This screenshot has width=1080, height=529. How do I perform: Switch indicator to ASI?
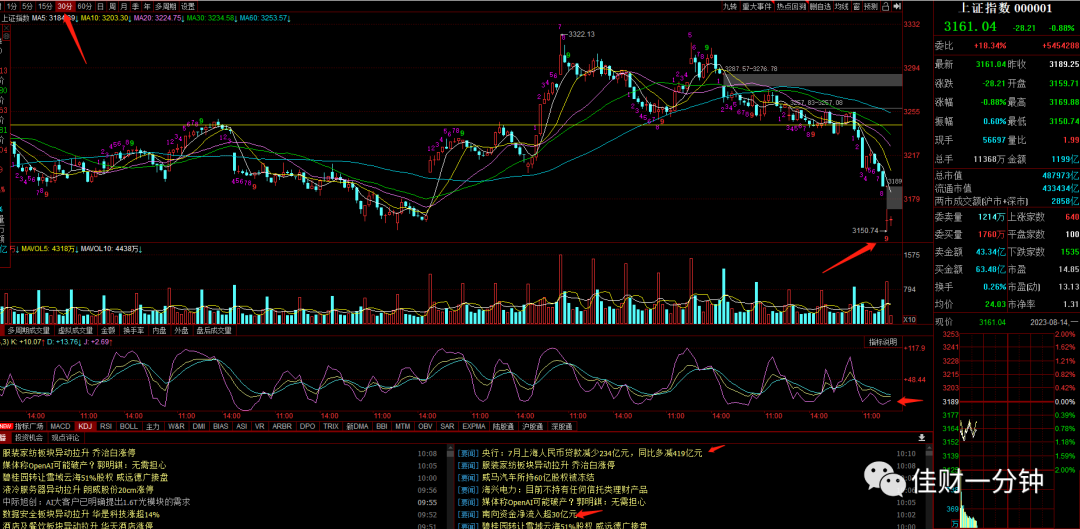[242, 426]
